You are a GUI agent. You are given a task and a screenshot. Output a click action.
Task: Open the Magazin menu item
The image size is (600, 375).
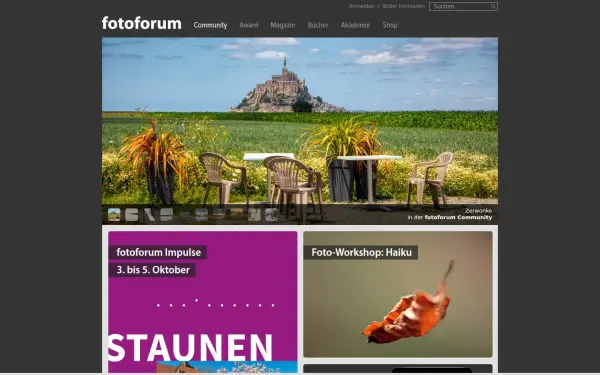283,25
